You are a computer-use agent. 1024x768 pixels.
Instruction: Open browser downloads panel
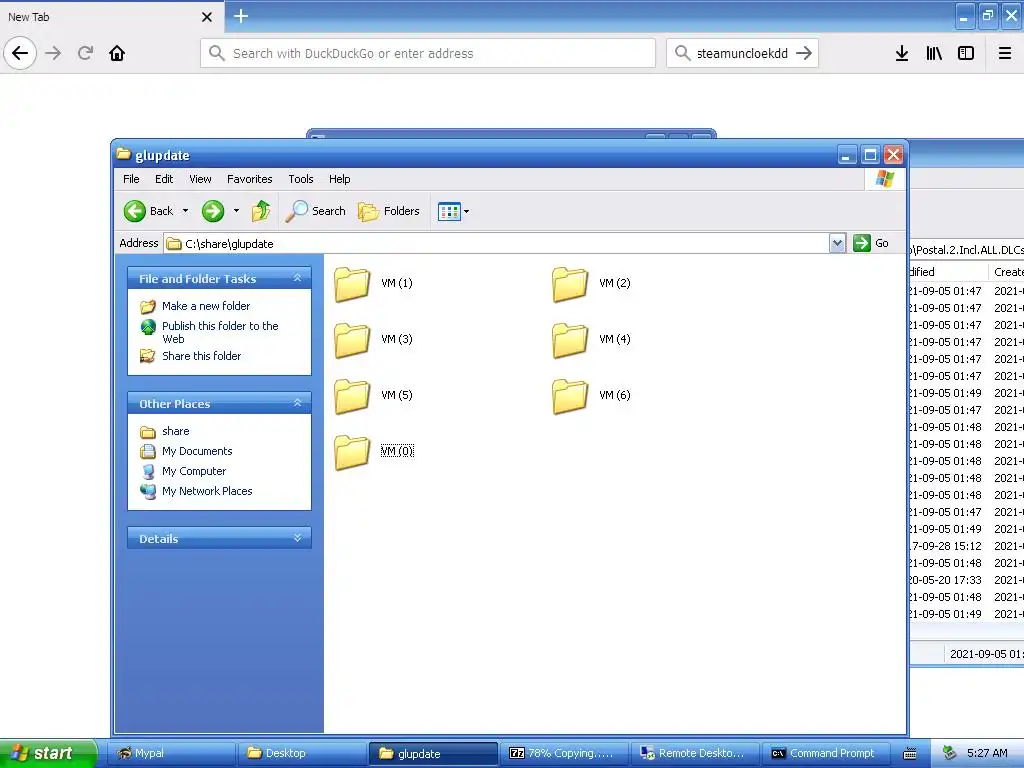(x=902, y=53)
